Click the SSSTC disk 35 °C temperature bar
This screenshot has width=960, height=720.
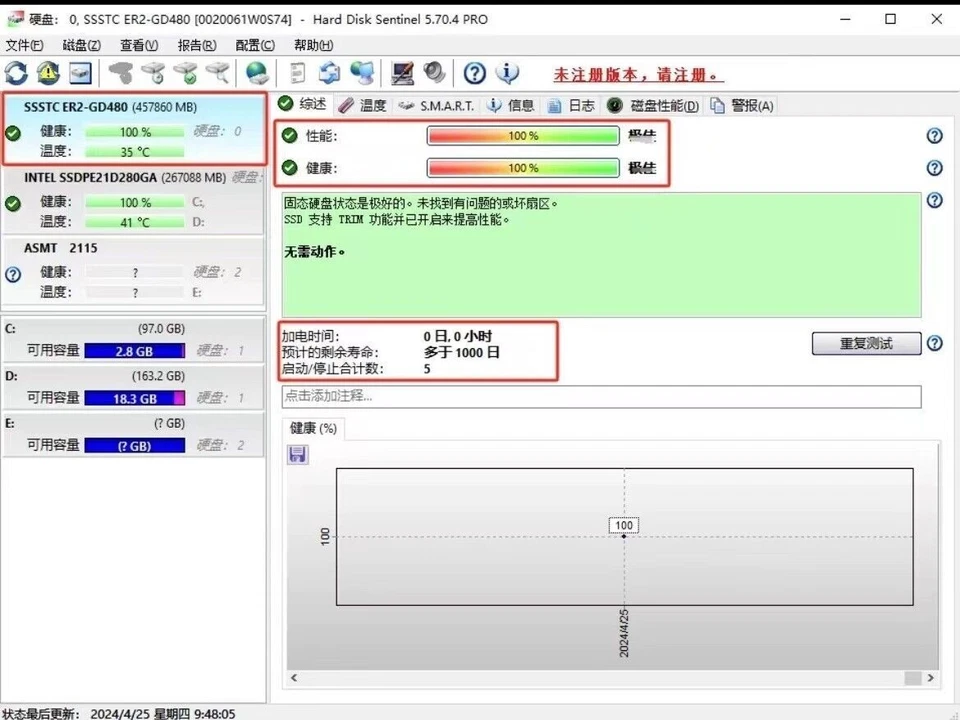point(135,151)
